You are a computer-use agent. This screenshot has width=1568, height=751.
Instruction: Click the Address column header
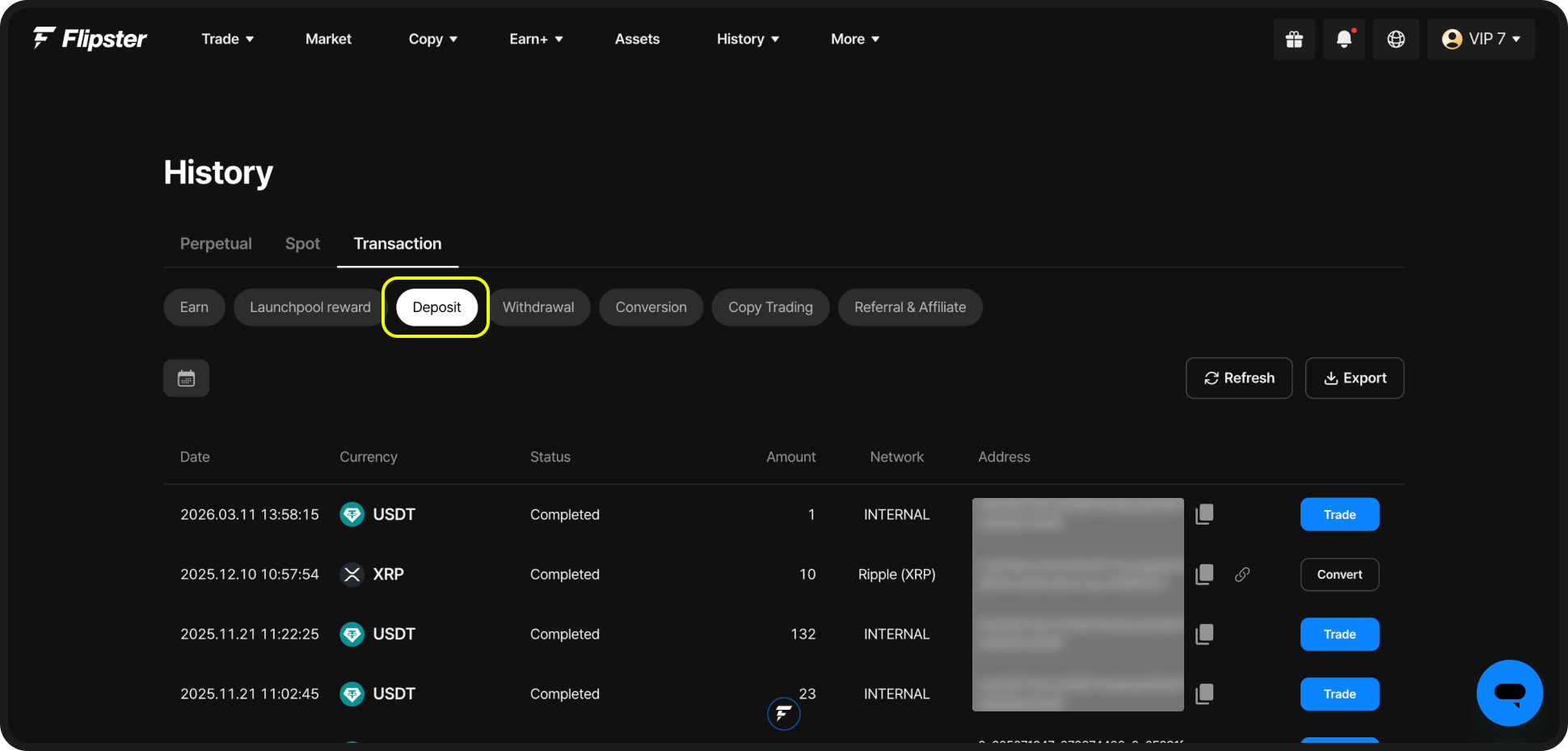click(x=1004, y=457)
